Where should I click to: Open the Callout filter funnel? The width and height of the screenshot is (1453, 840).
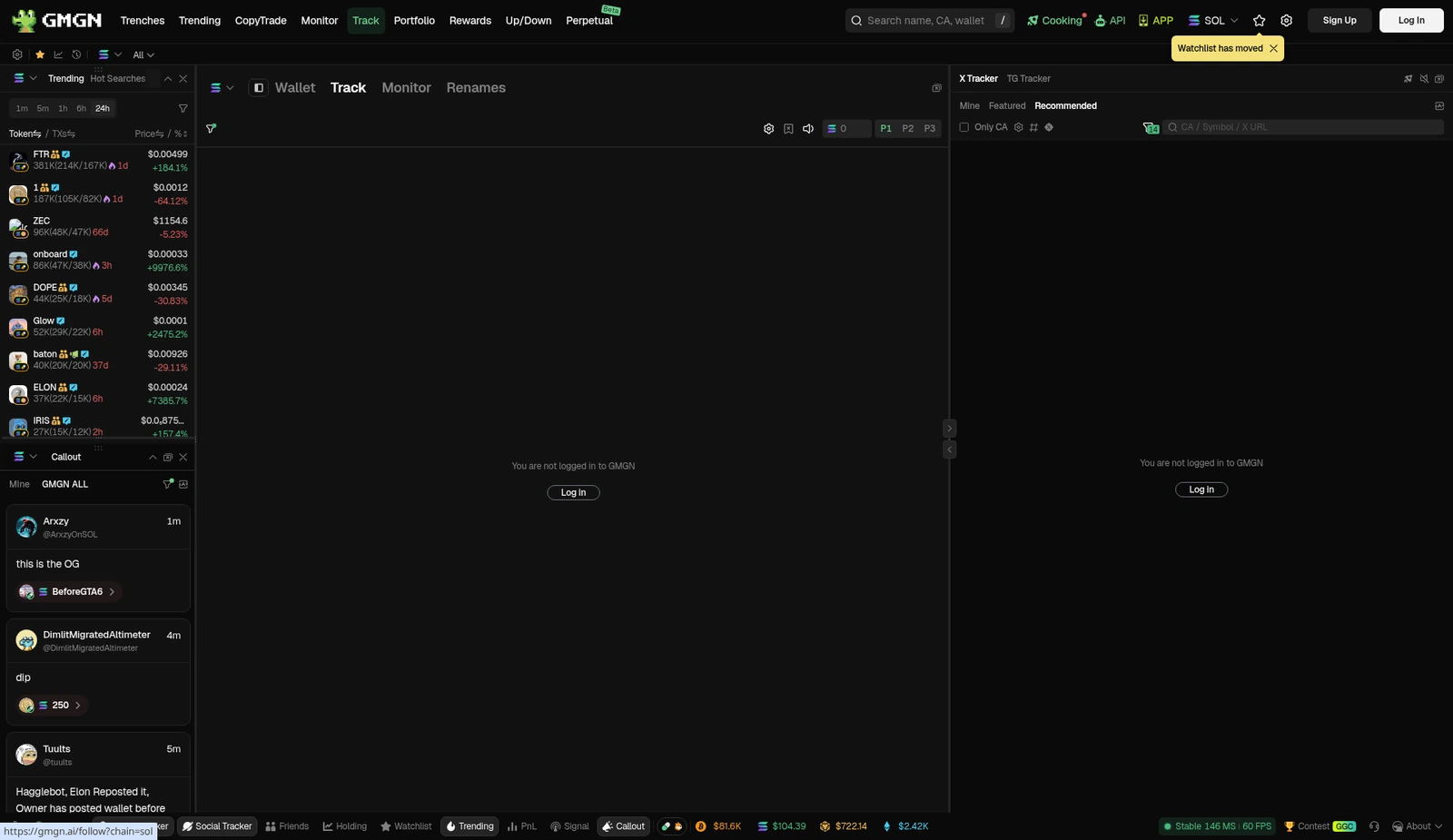(168, 484)
